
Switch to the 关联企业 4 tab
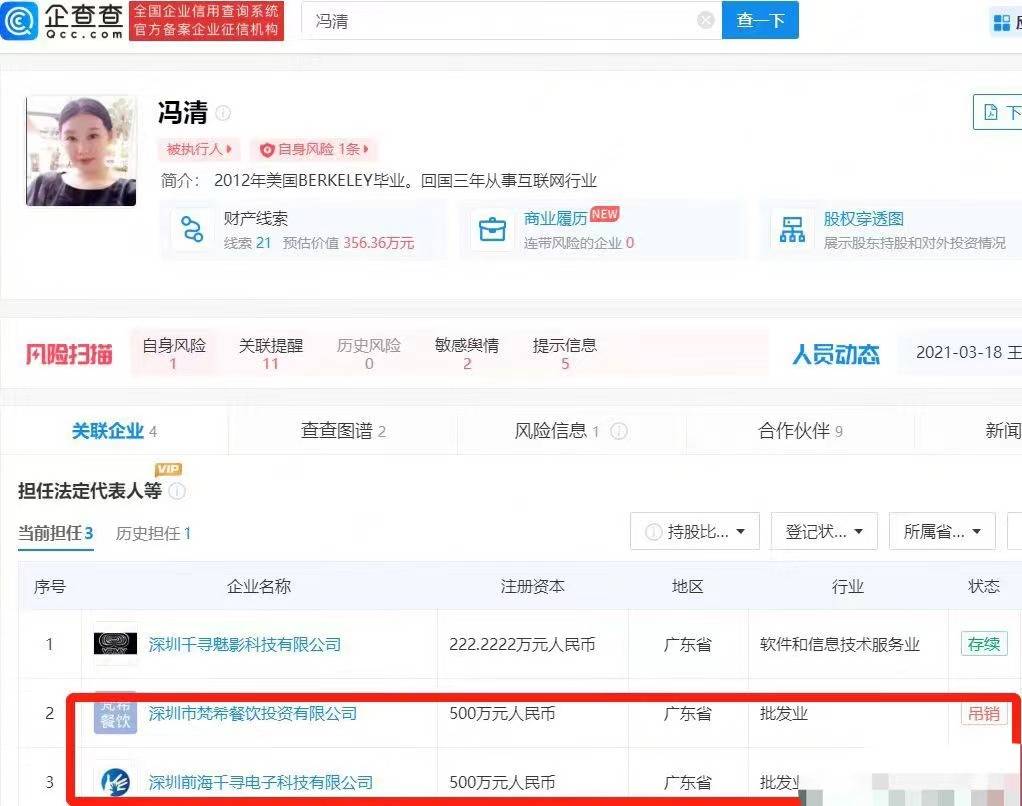114,431
